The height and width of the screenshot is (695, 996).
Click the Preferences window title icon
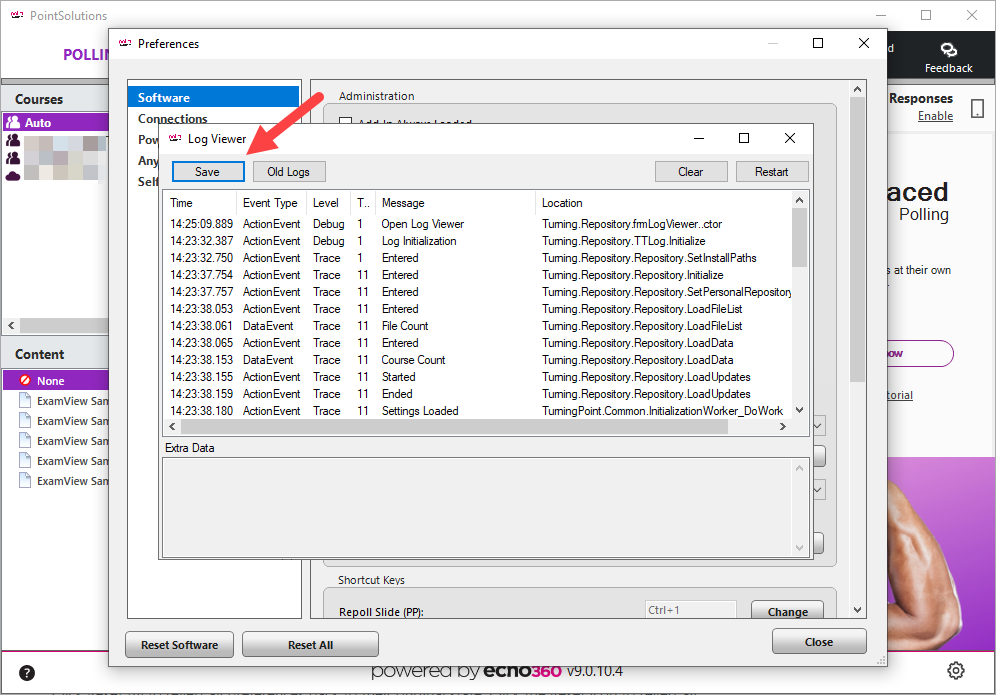125,43
